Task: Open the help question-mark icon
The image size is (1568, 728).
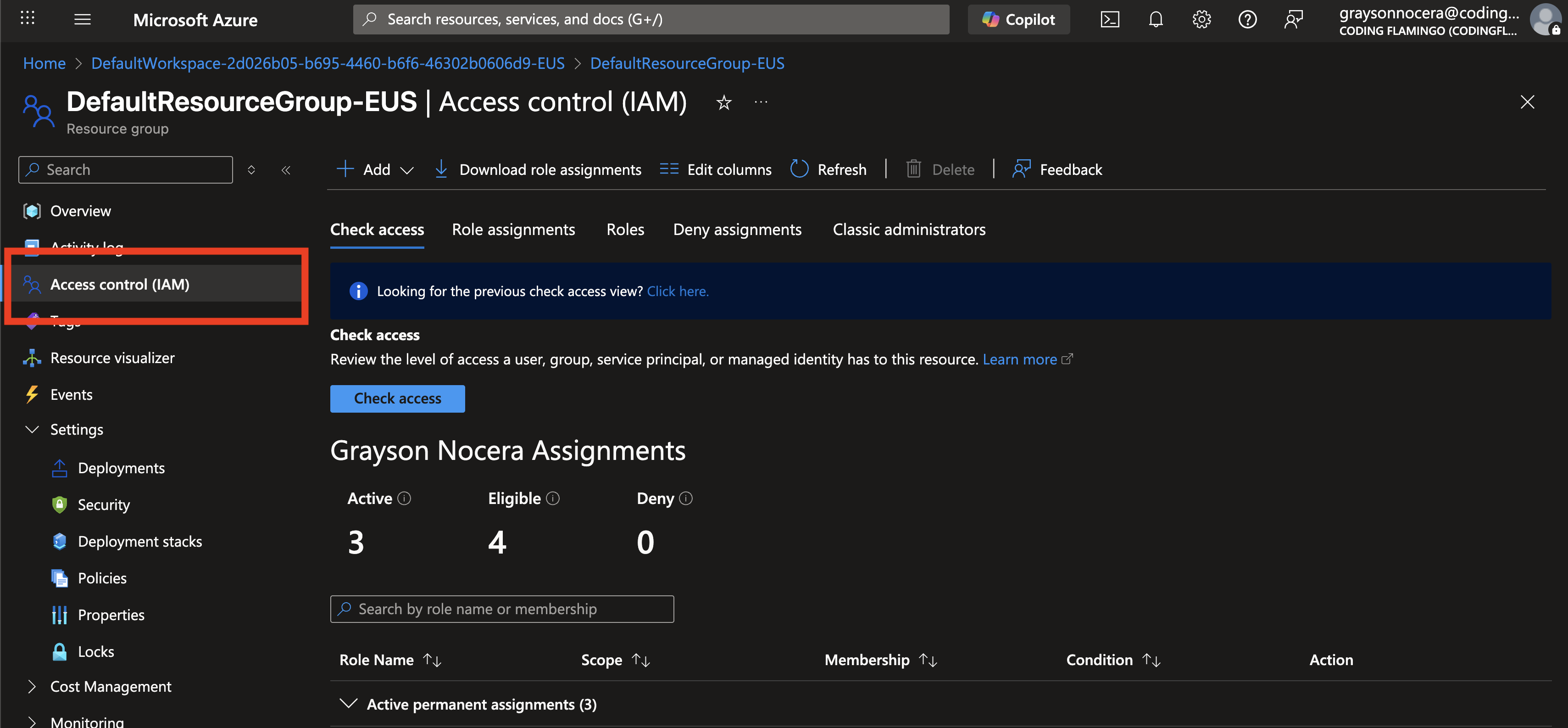Action: pos(1247,19)
